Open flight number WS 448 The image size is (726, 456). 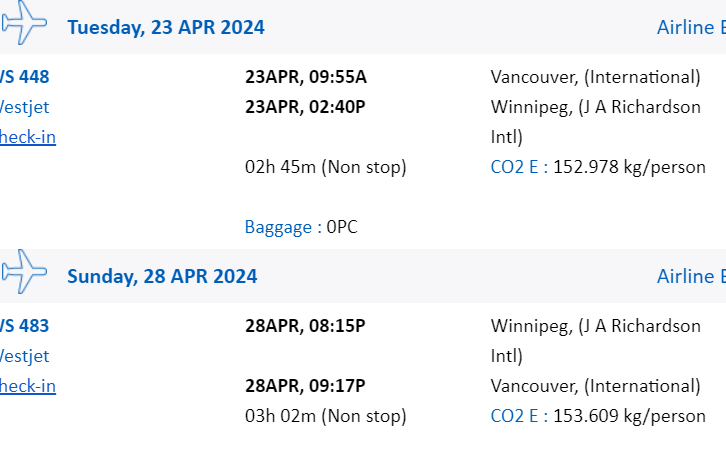click(26, 77)
